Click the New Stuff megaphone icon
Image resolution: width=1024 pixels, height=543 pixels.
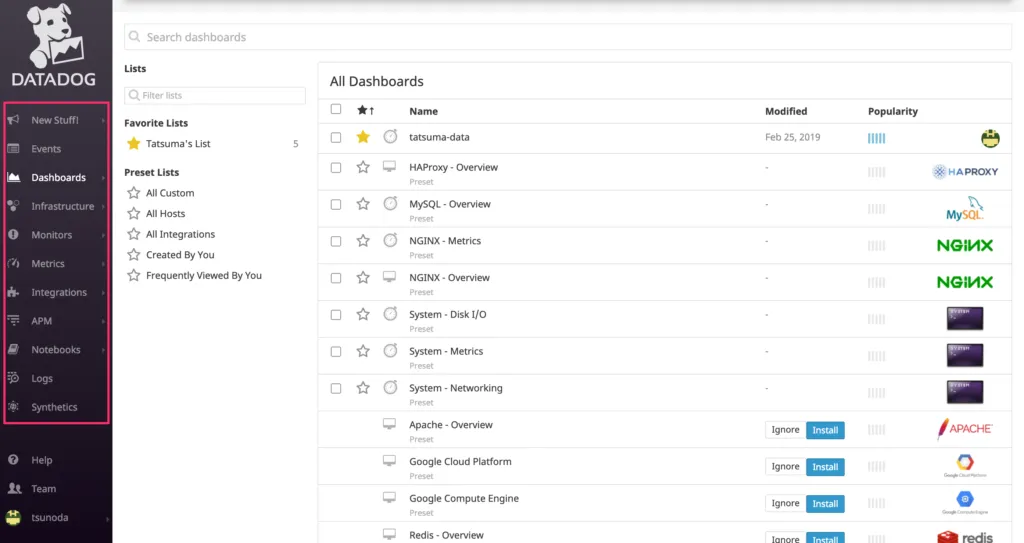pos(13,120)
